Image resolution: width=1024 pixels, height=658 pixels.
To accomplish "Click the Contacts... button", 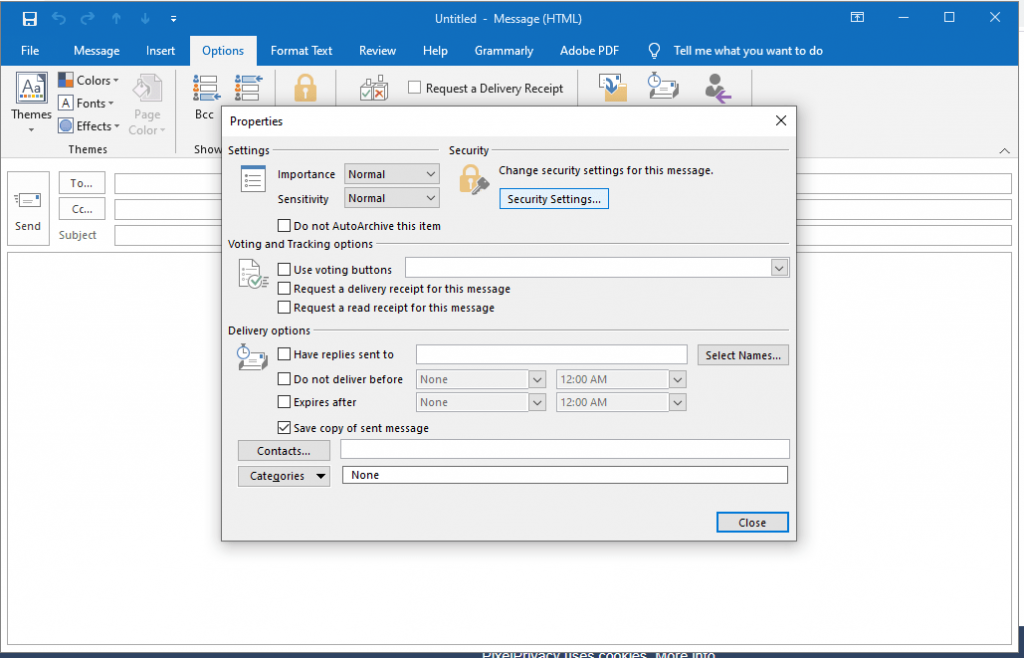I will (283, 450).
